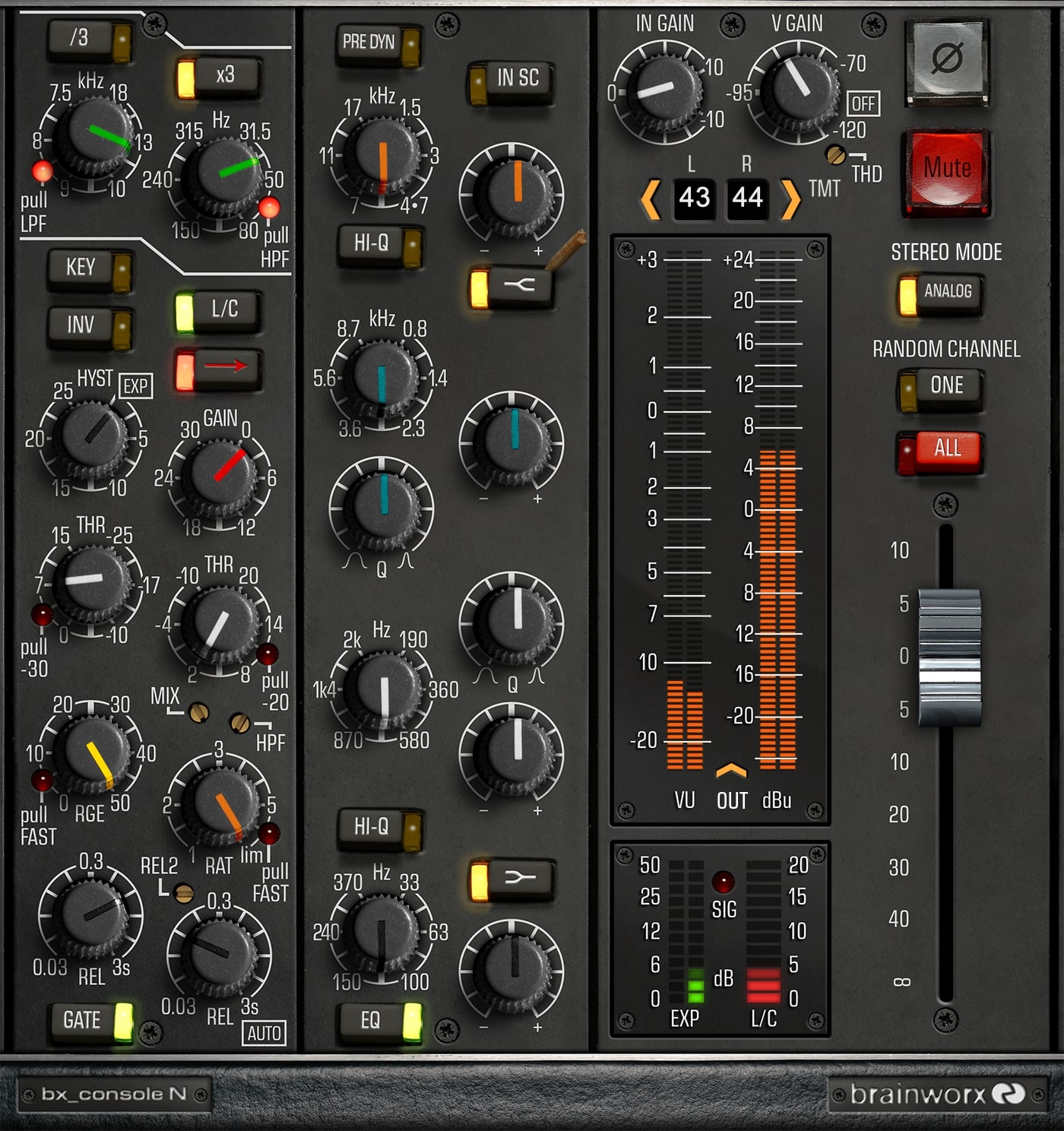Click the bx_console N name plate

113,1095
